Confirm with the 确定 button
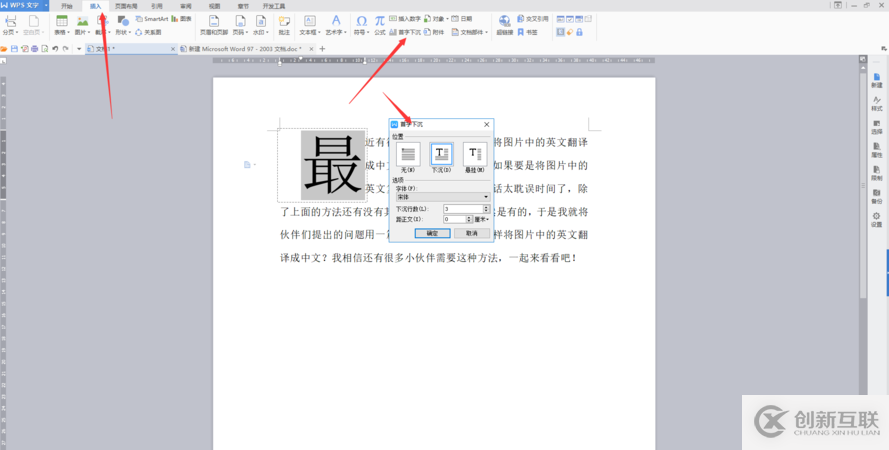The width and height of the screenshot is (889, 450). [432, 233]
